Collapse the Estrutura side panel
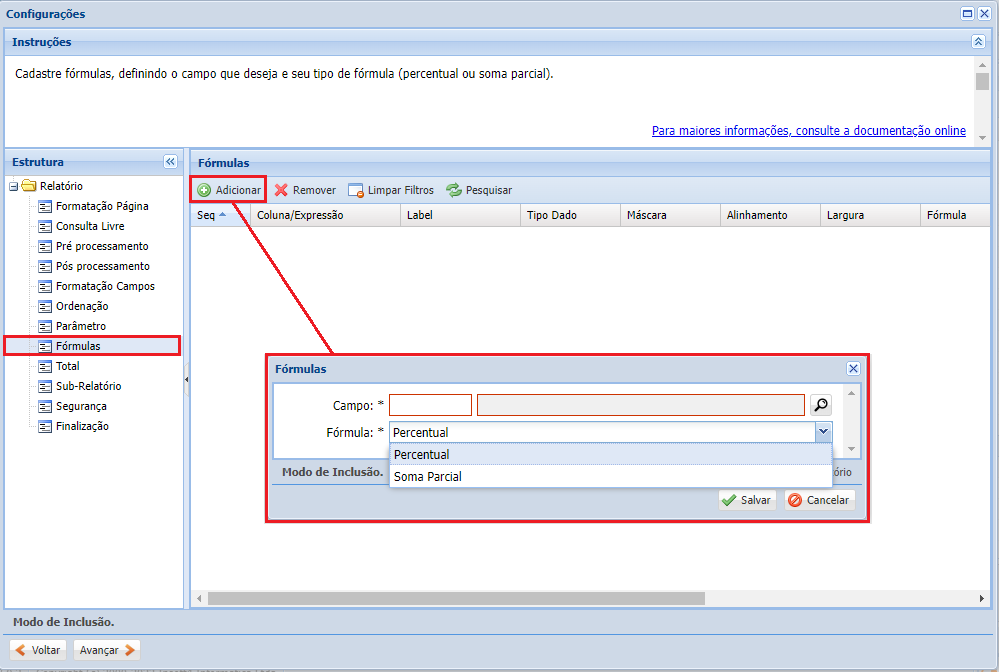Image resolution: width=999 pixels, height=672 pixels. (x=170, y=162)
